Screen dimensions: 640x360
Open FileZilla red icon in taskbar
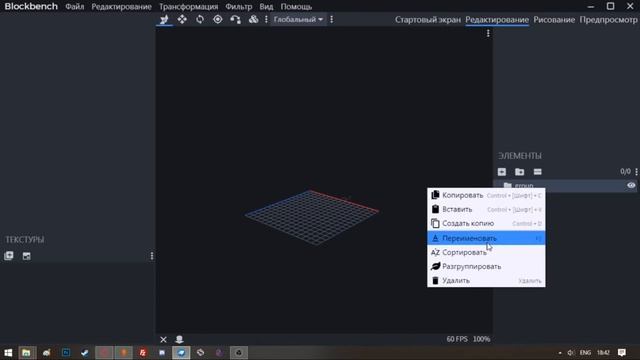coord(142,353)
